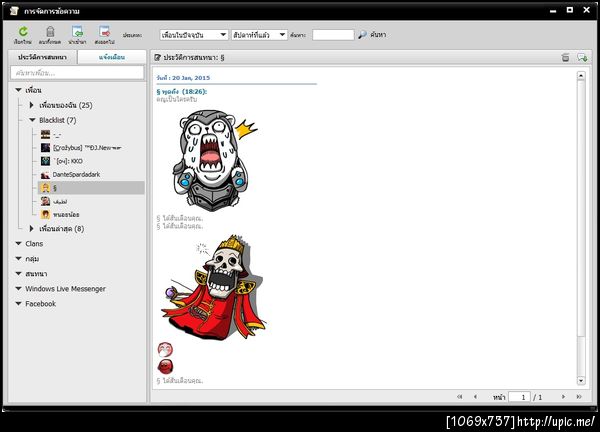Viewport: 600px width, 432px height.
Task: Click the trash can delete-all icon
Action: 50,32
